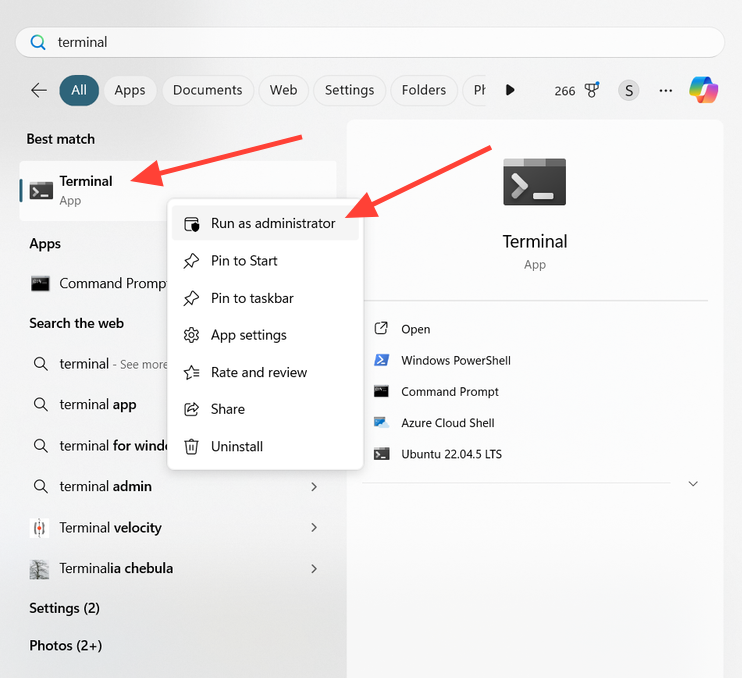
Task: Open the three-dot more options menu
Action: point(666,90)
